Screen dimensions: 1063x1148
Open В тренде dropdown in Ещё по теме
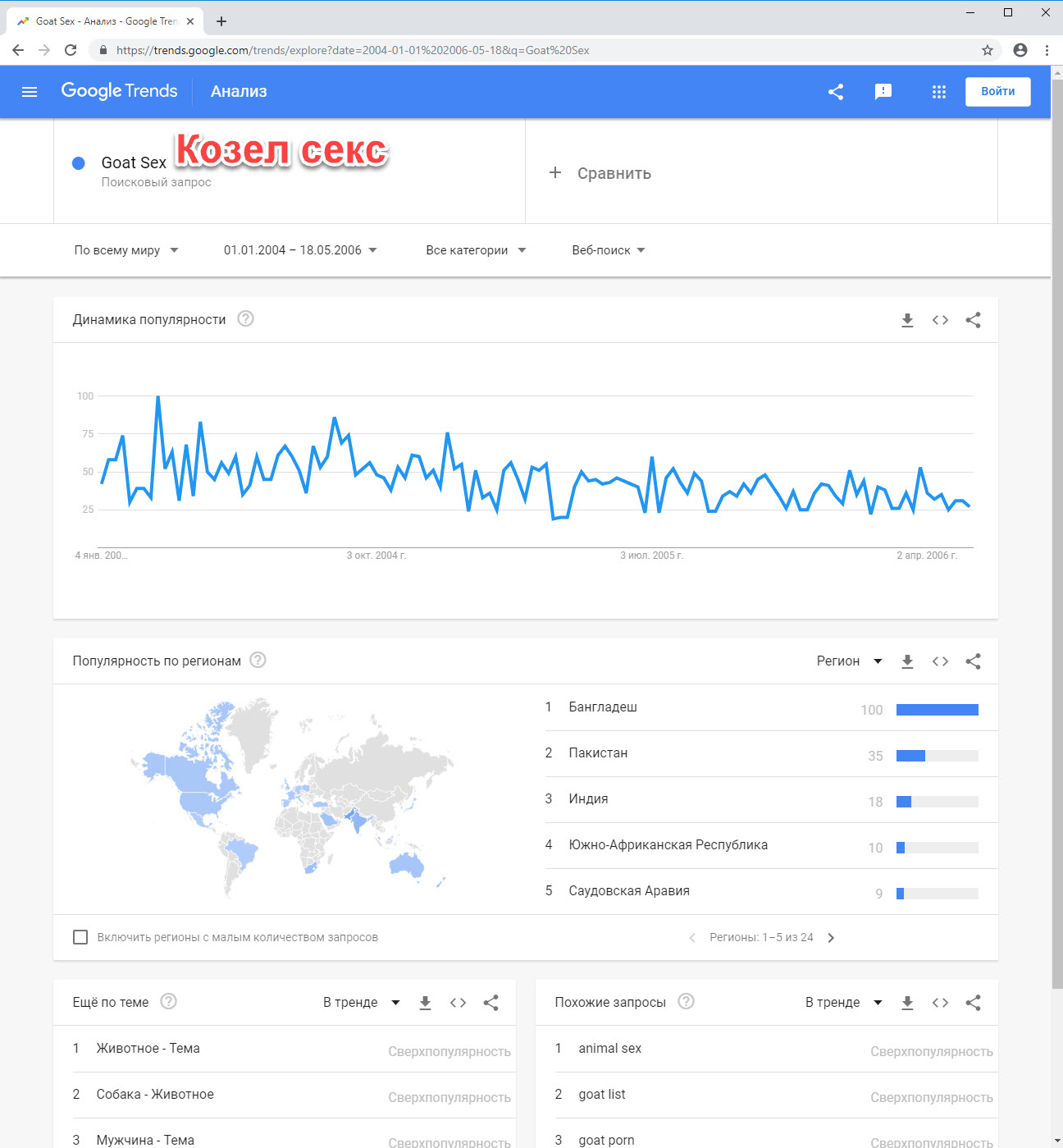pyautogui.click(x=361, y=1003)
